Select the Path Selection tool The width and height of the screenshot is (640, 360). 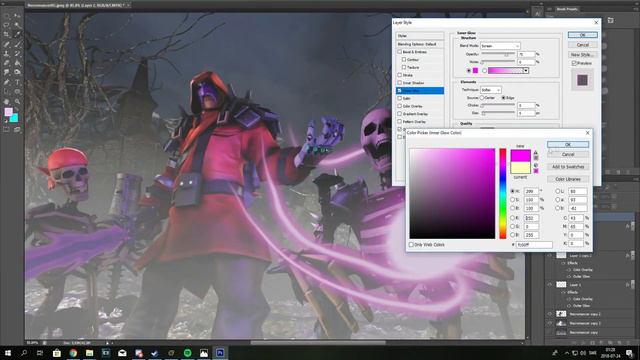point(7,91)
